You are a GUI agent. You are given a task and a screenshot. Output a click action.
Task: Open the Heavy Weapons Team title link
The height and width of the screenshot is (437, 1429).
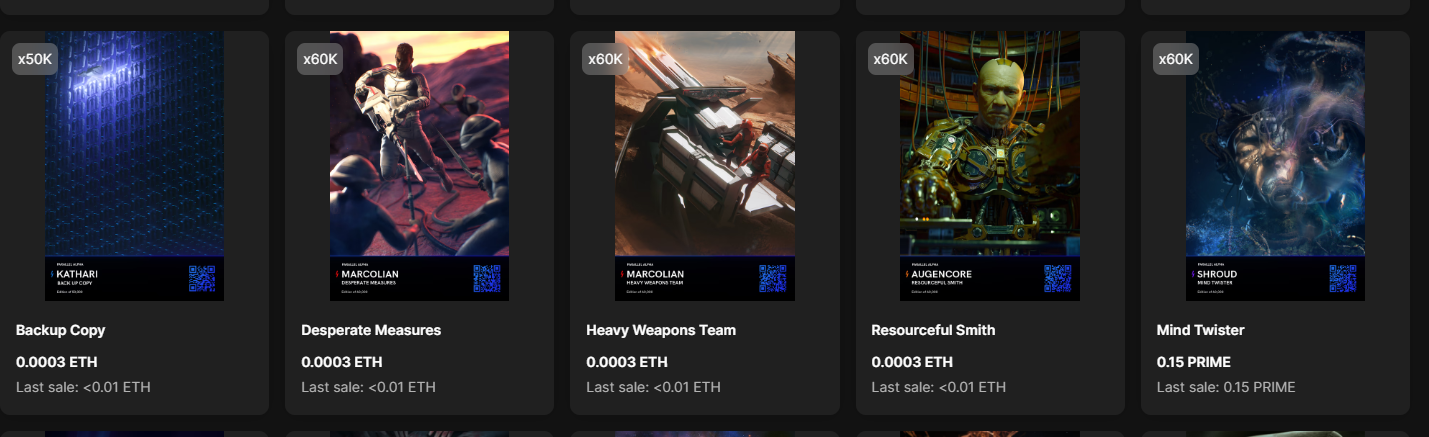tap(661, 330)
